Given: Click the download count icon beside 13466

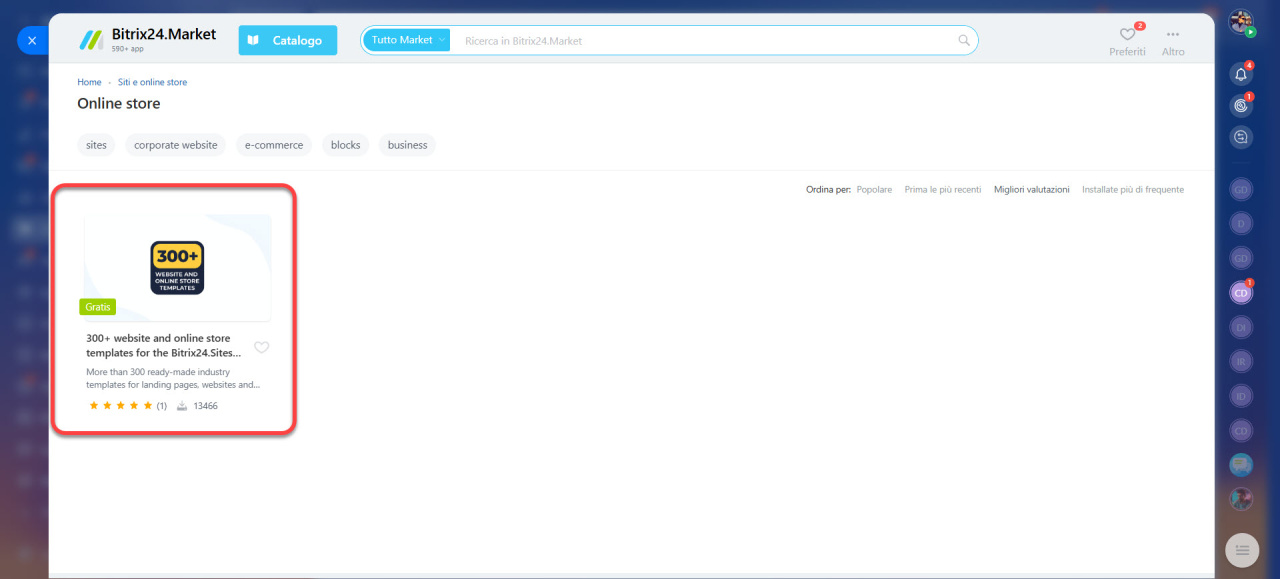Looking at the screenshot, I should pos(182,406).
